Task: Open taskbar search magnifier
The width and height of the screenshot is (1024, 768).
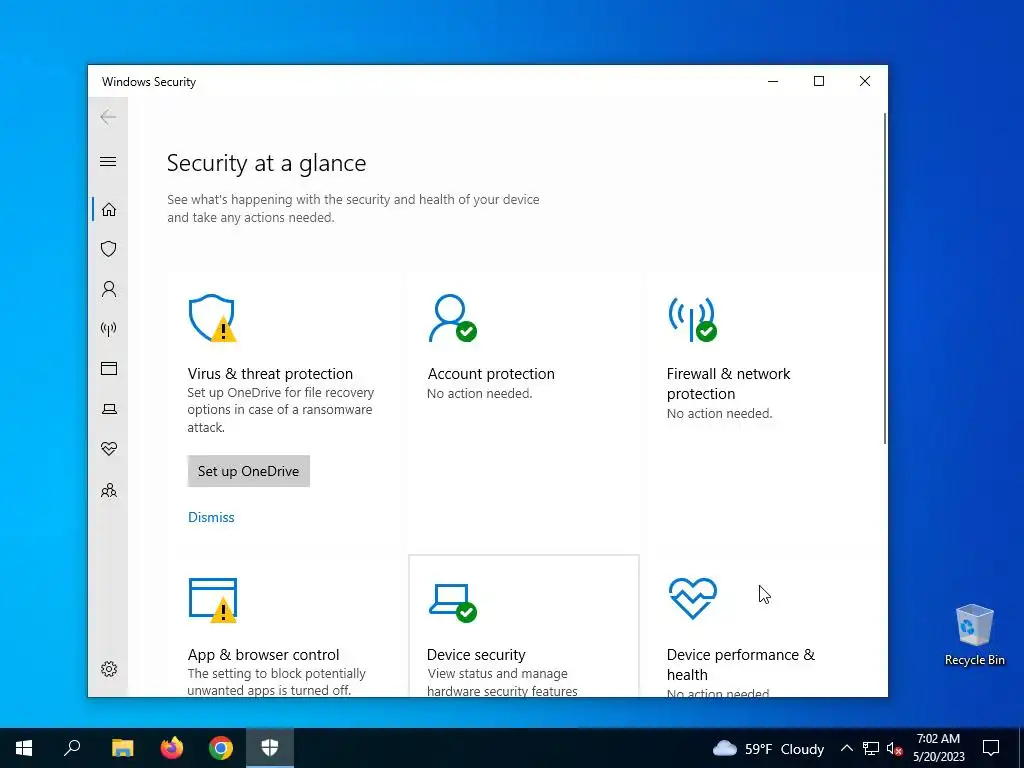Action: pyautogui.click(x=72, y=748)
